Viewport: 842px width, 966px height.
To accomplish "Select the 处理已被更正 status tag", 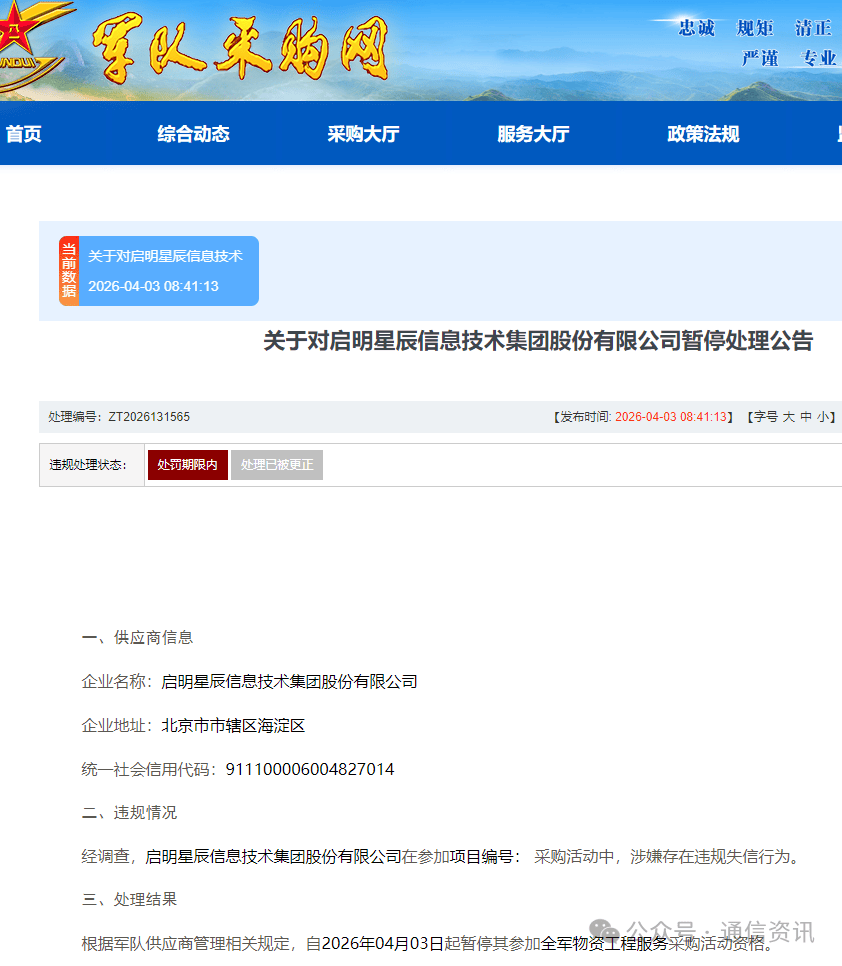I will coord(277,464).
